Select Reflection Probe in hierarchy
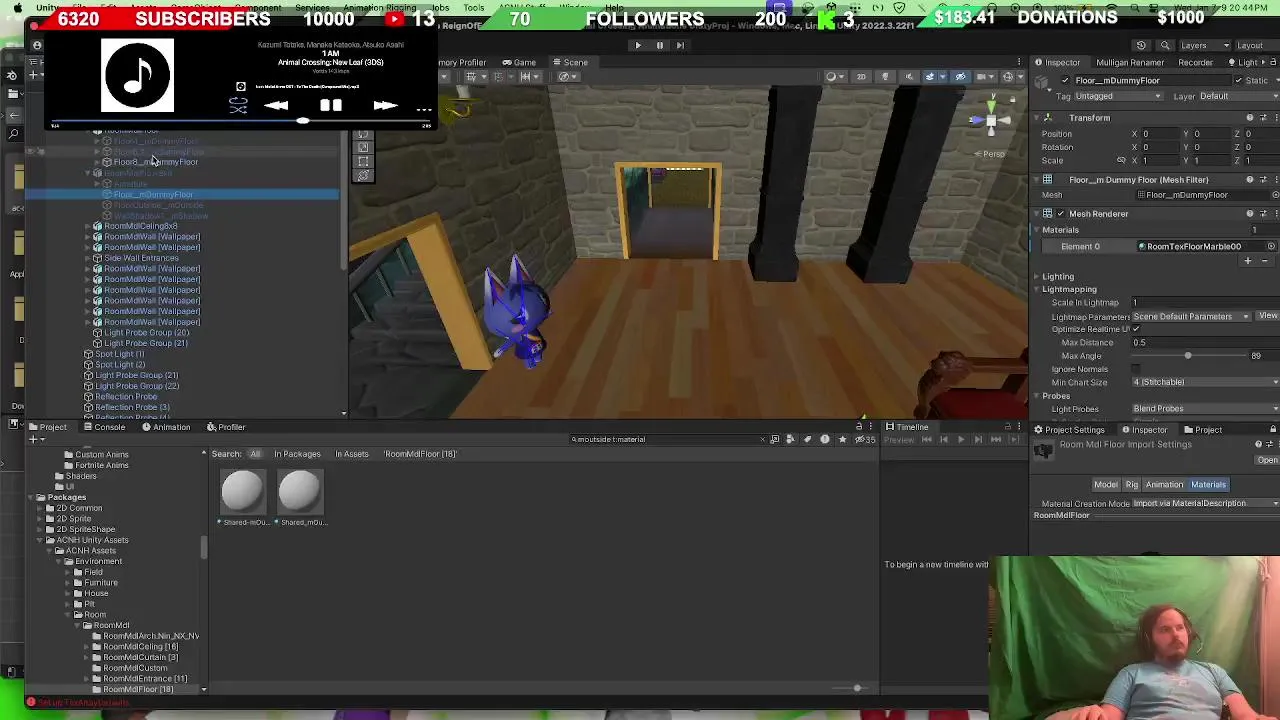The width and height of the screenshot is (1280, 720). pos(126,397)
